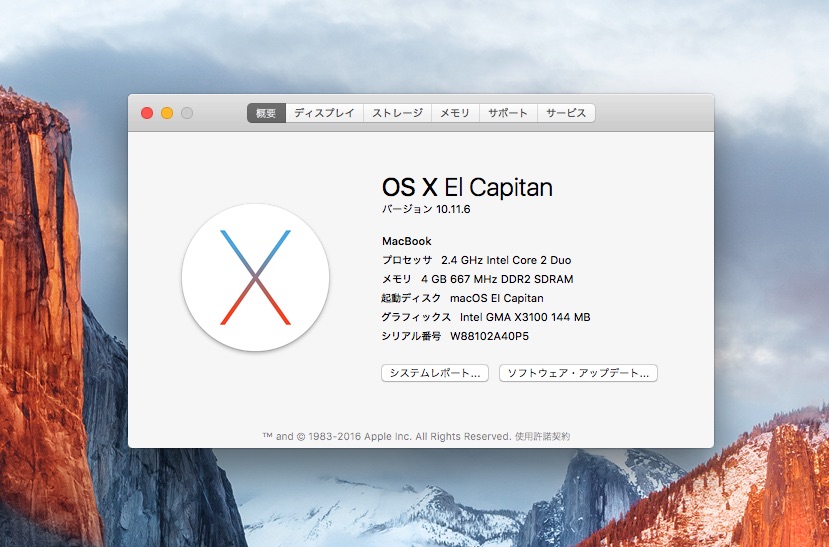Click the システムレポート... button
Viewport: 829px width, 547px height.
tap(435, 373)
